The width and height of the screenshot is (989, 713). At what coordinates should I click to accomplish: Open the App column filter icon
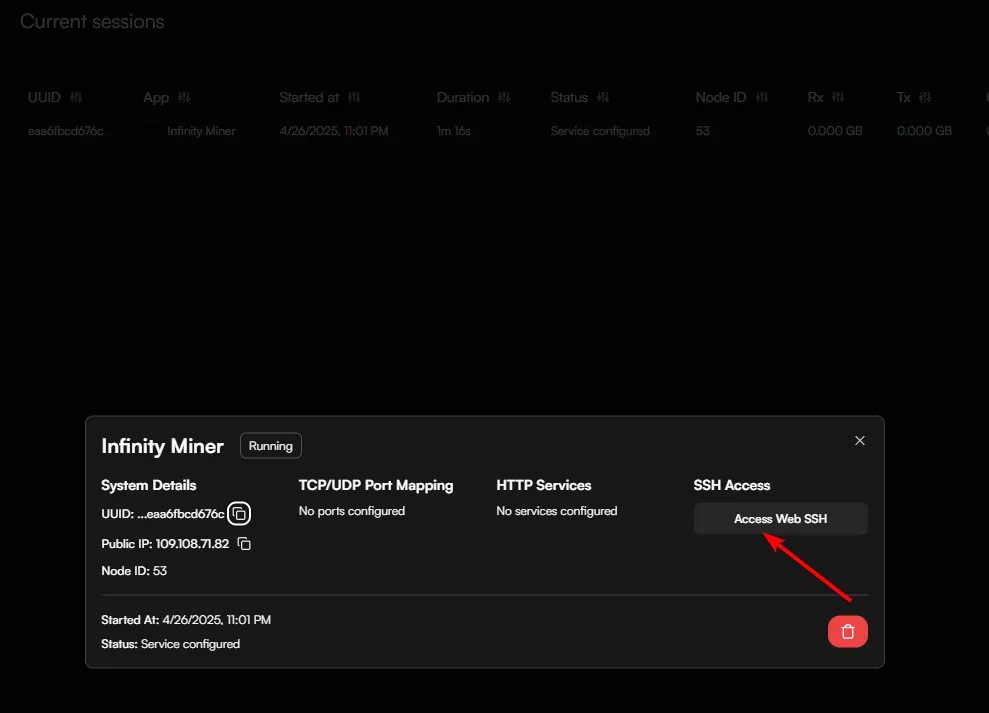click(x=184, y=97)
